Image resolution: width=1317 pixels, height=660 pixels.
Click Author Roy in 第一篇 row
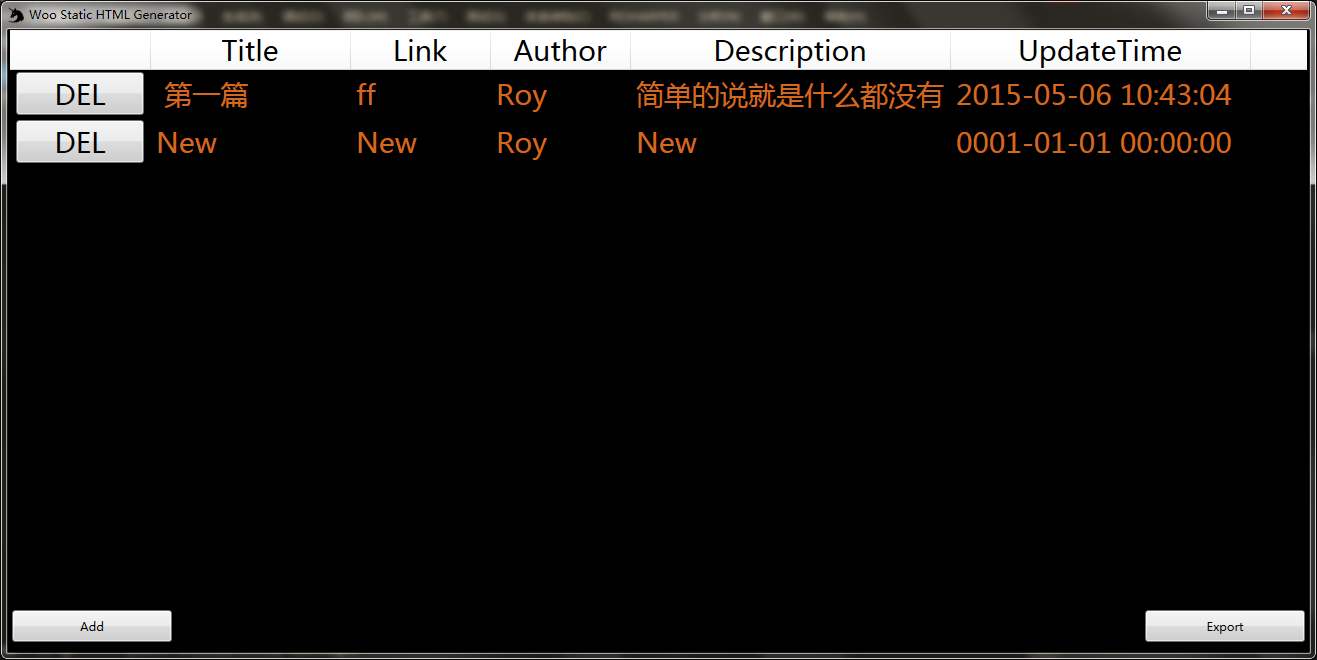[522, 95]
